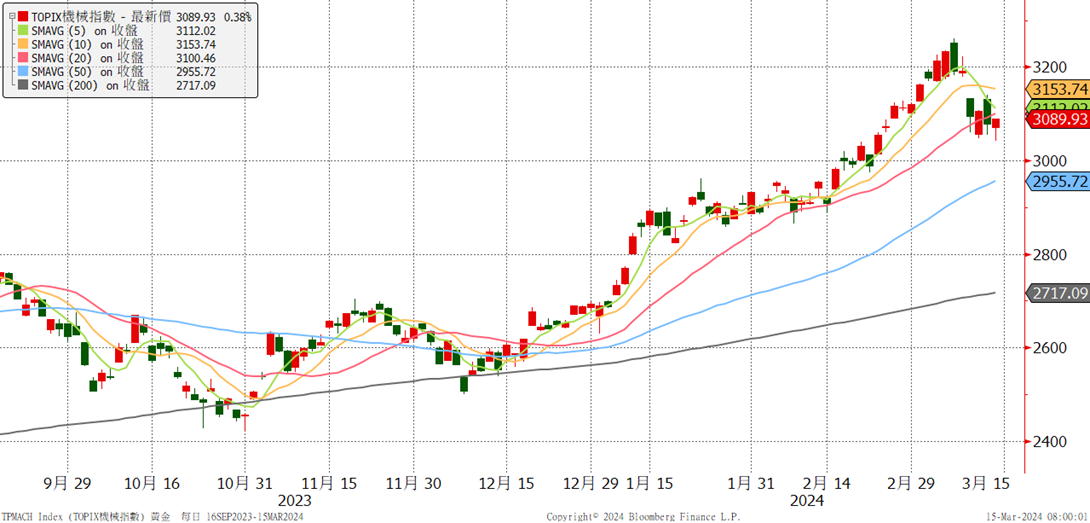Viewport: 1090px width, 523px height.
Task: Click the 3100.46 value in the legend
Action: pos(196,58)
